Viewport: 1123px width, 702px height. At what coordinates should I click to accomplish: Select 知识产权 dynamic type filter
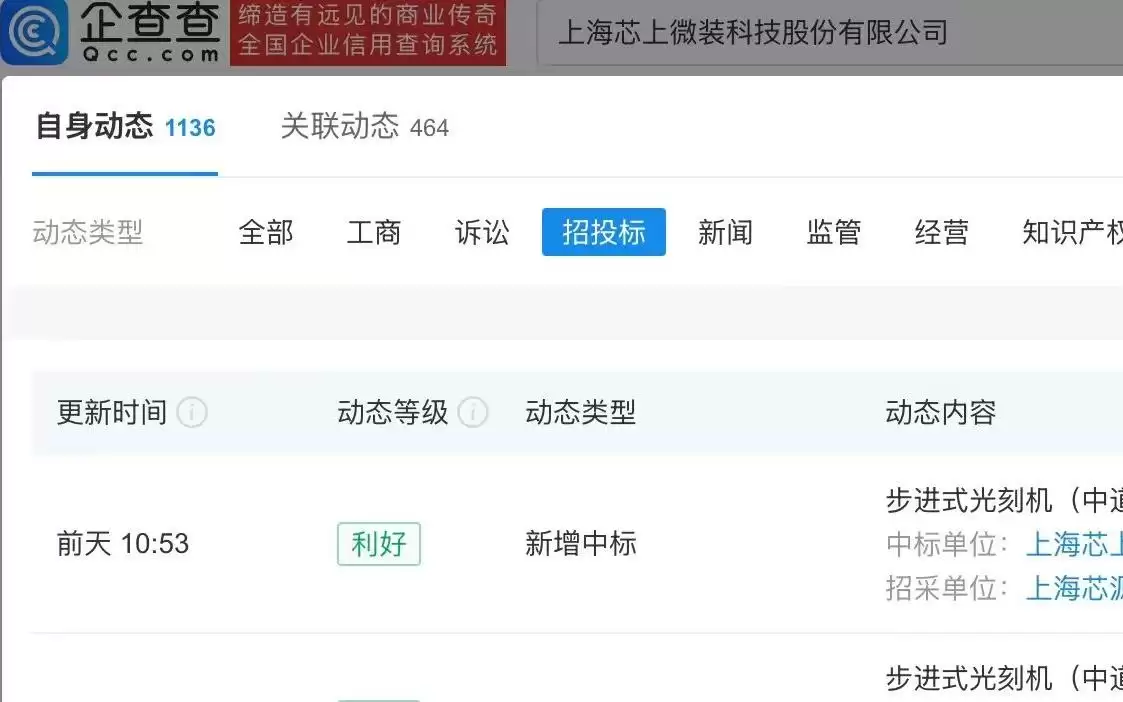pos(1072,232)
